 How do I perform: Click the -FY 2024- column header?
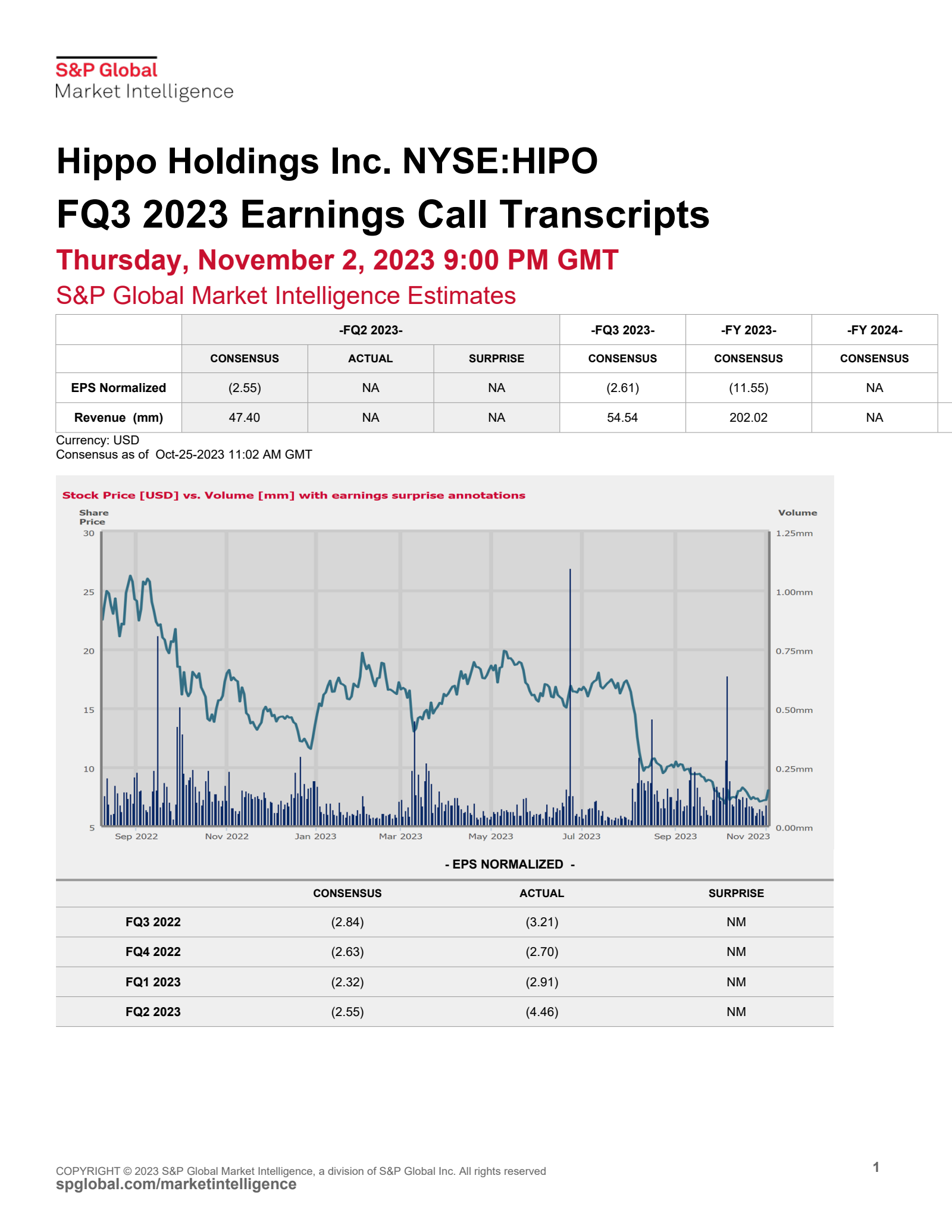click(x=874, y=330)
